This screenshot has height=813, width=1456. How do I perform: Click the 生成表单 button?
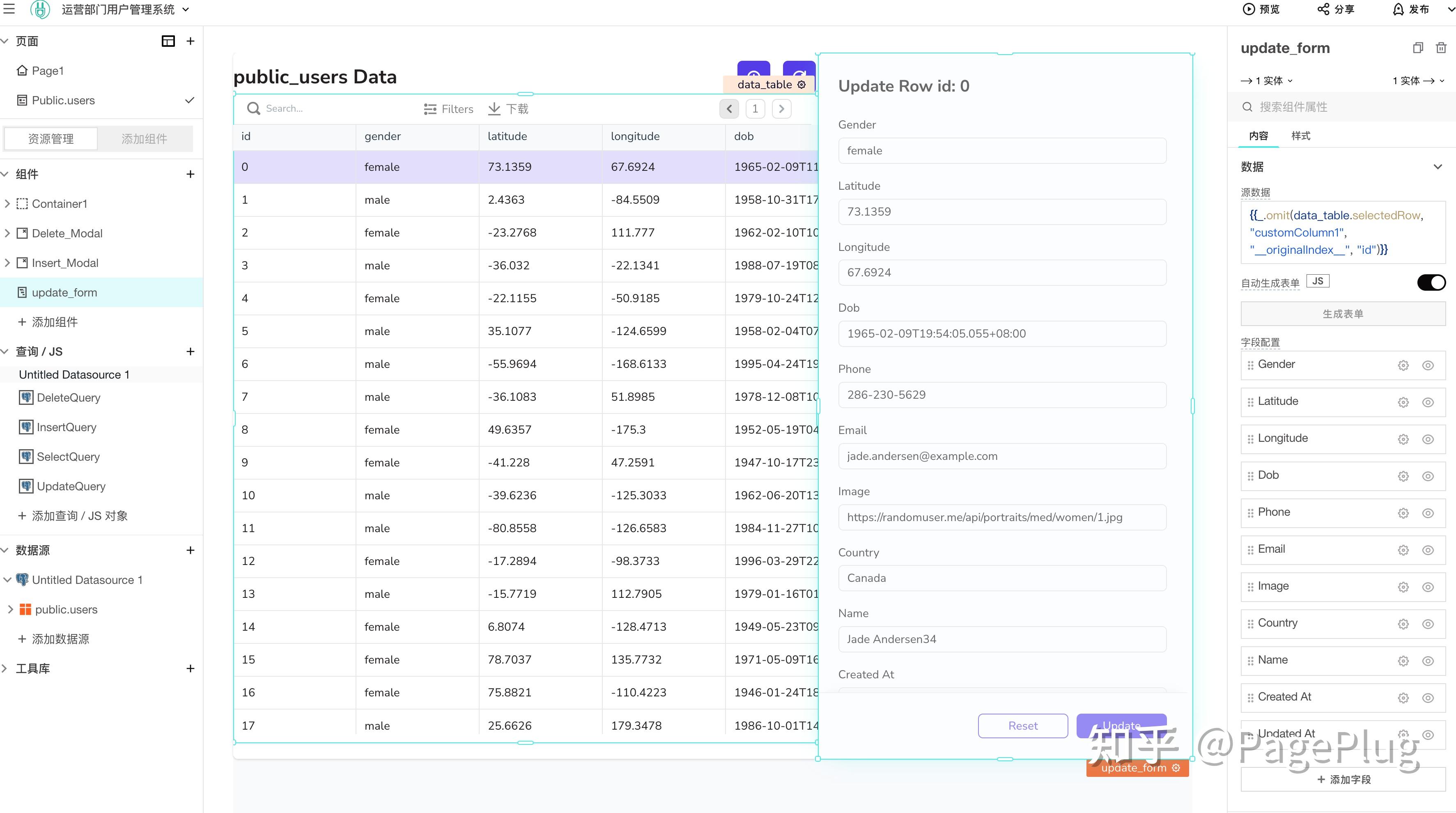1342,314
